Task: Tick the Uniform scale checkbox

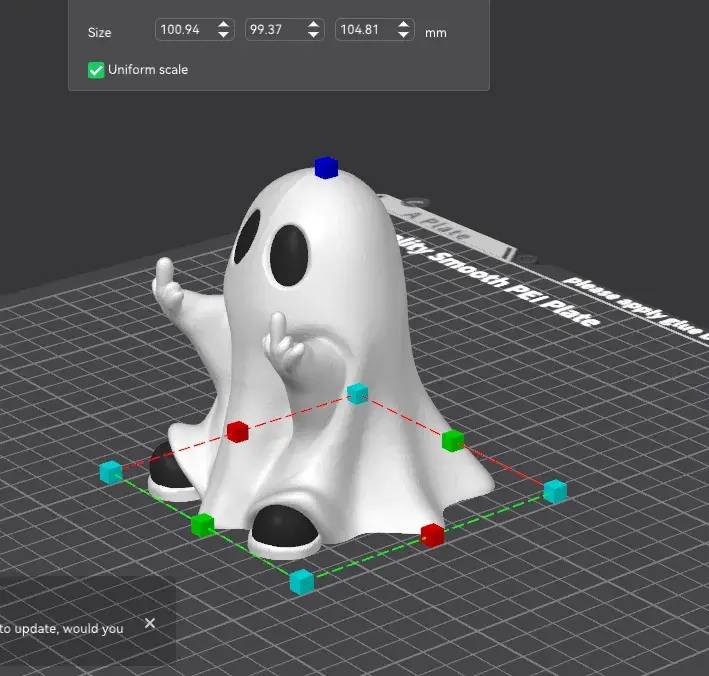Action: (96, 70)
